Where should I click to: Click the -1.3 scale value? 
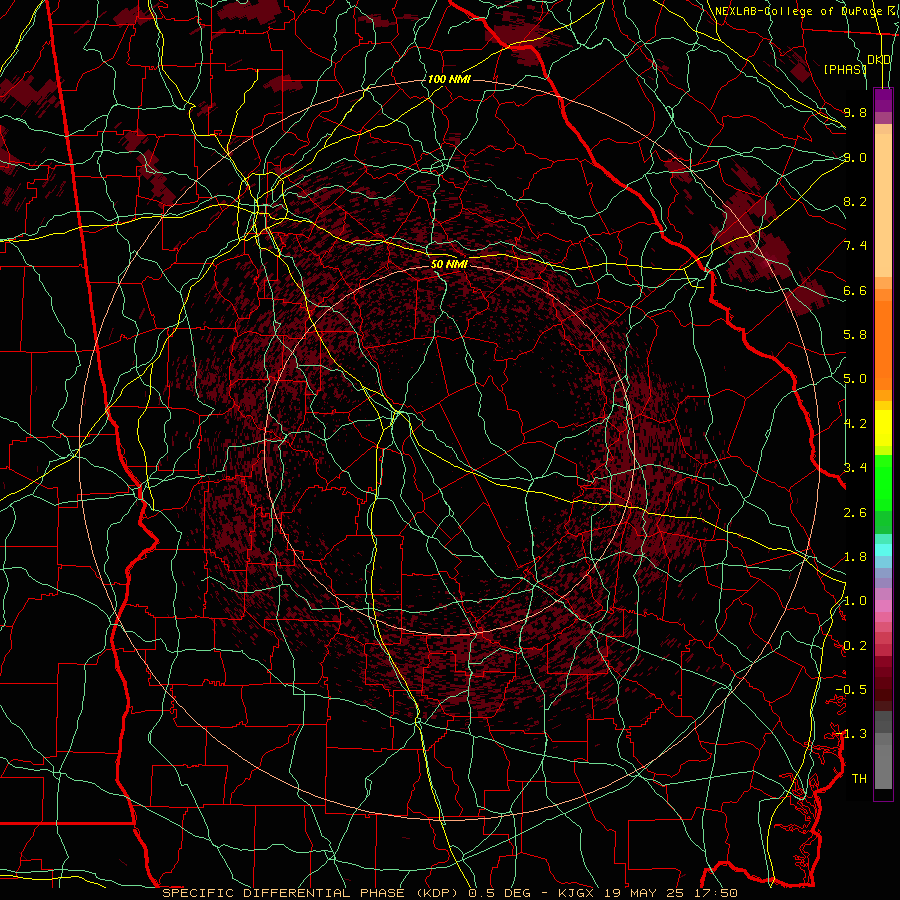click(x=851, y=734)
